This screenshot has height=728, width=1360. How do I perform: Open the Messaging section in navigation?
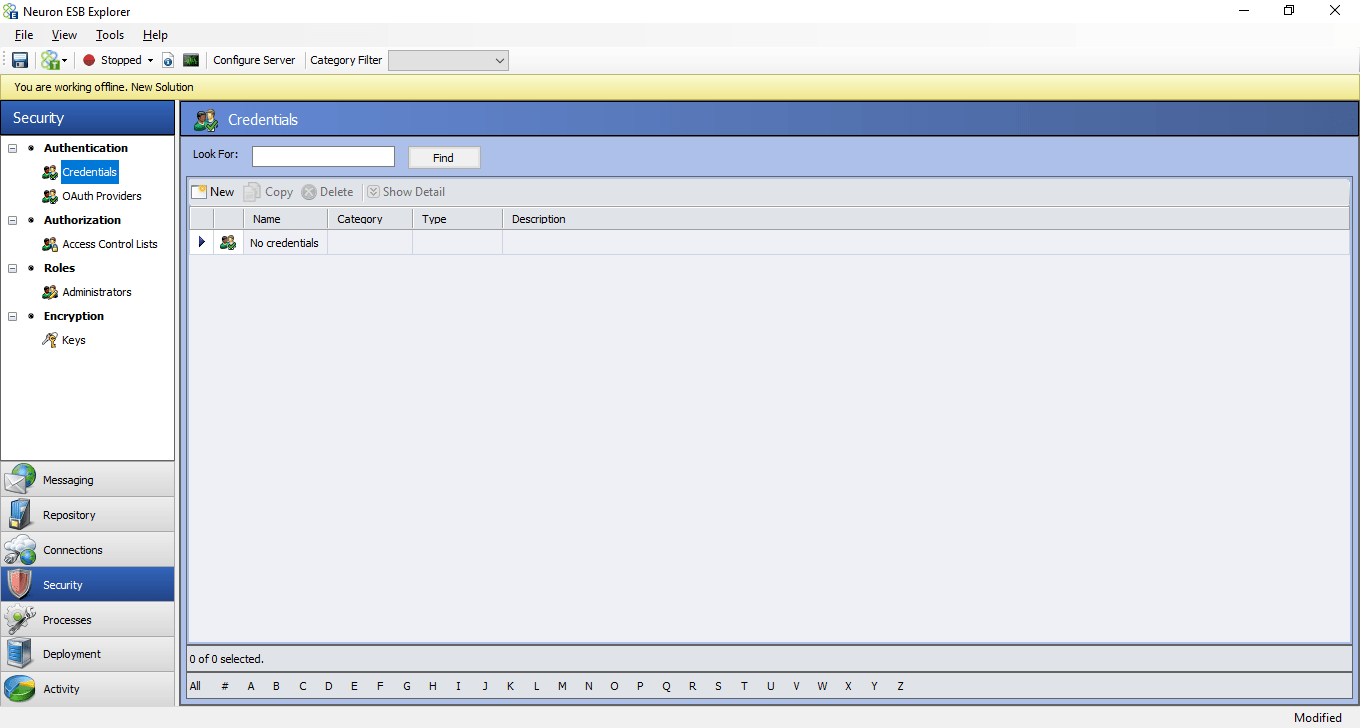[x=88, y=480]
